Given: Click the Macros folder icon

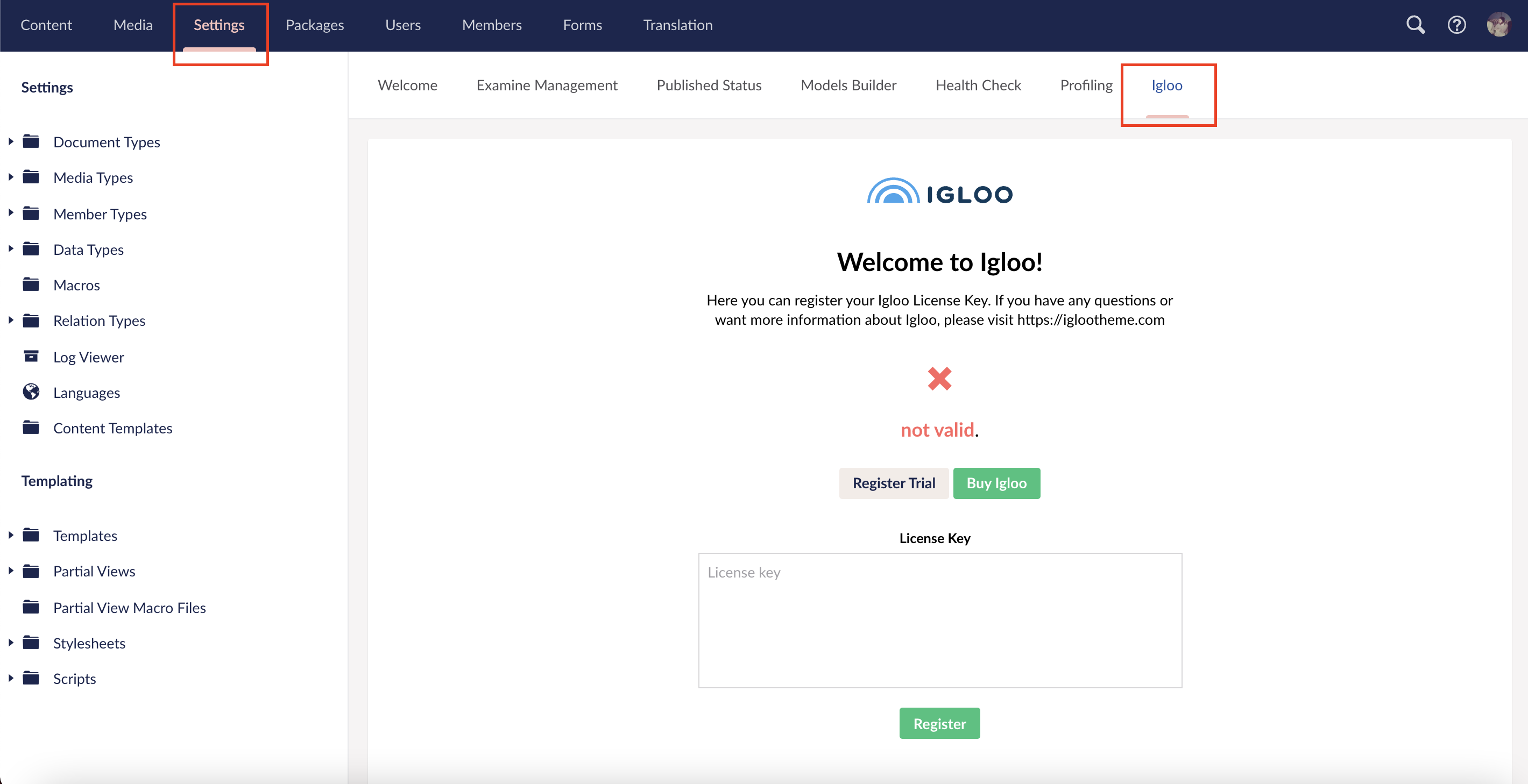Looking at the screenshot, I should click(31, 284).
